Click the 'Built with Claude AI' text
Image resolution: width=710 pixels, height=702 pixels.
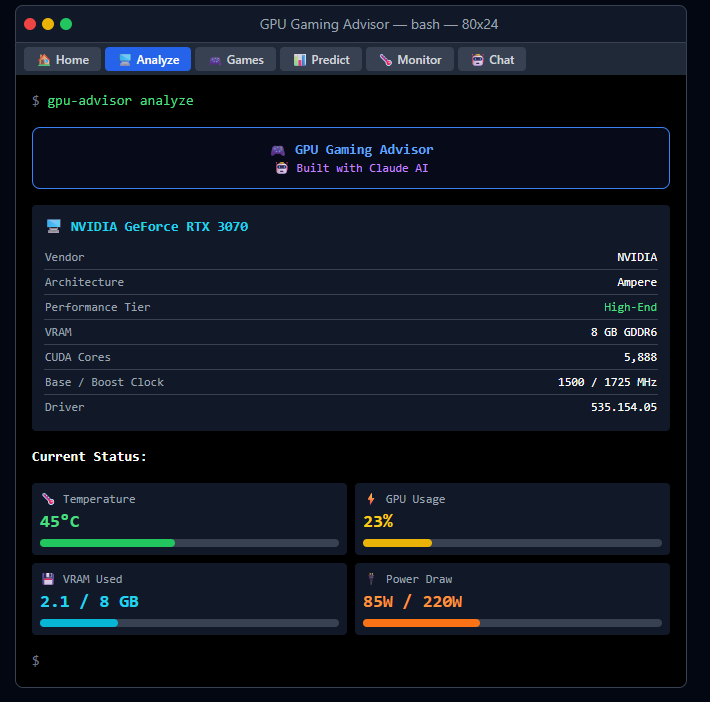[x=362, y=168]
